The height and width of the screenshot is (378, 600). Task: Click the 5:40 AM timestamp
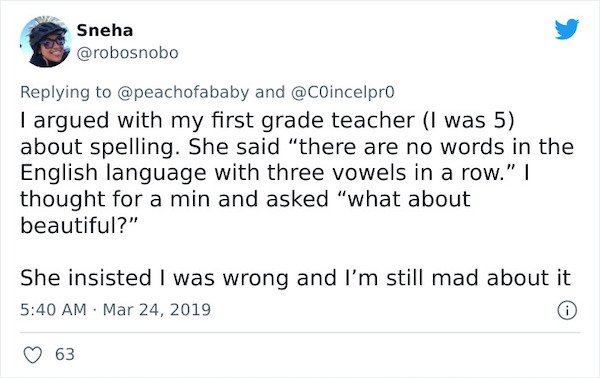[53, 310]
